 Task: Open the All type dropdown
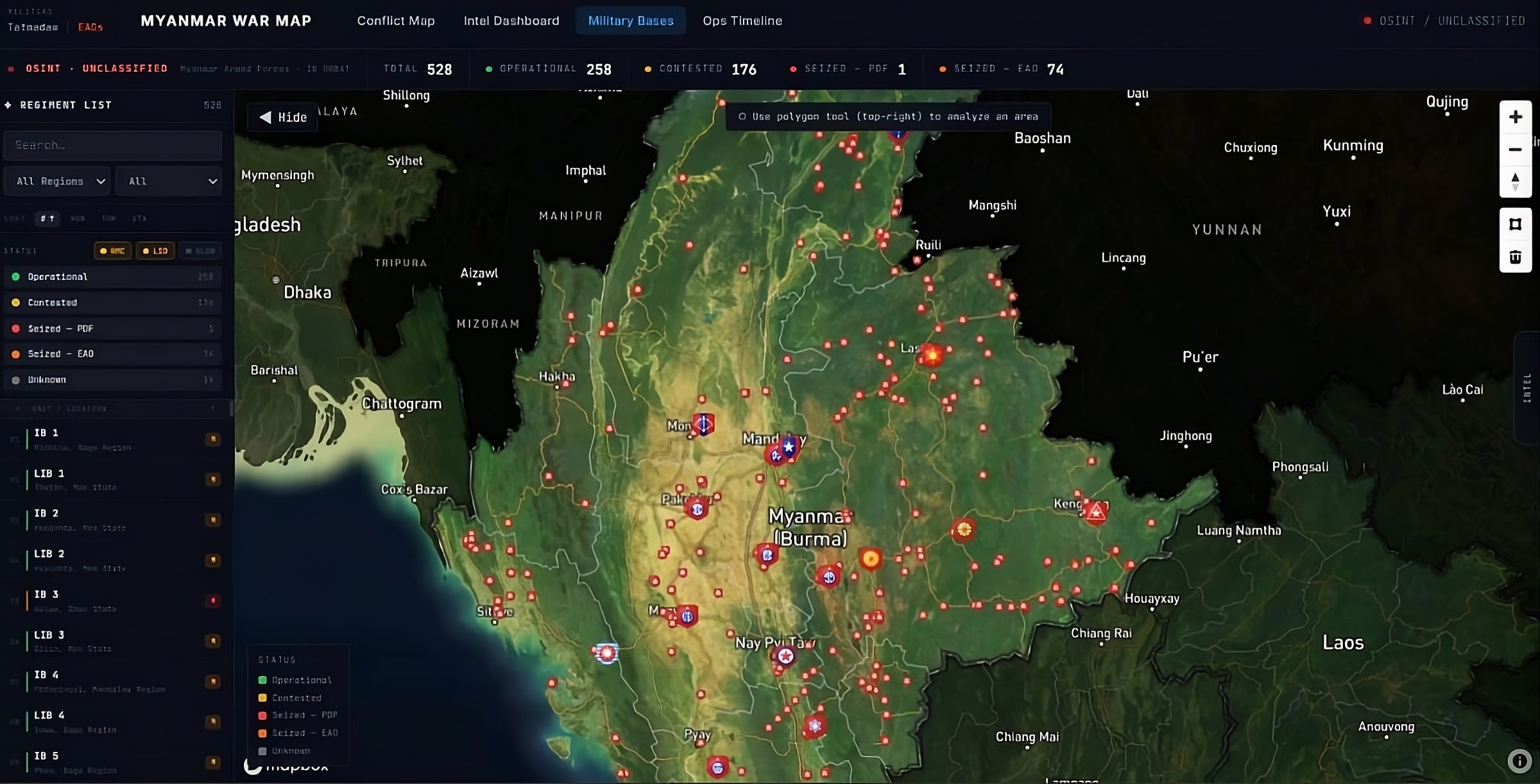pyautogui.click(x=169, y=181)
